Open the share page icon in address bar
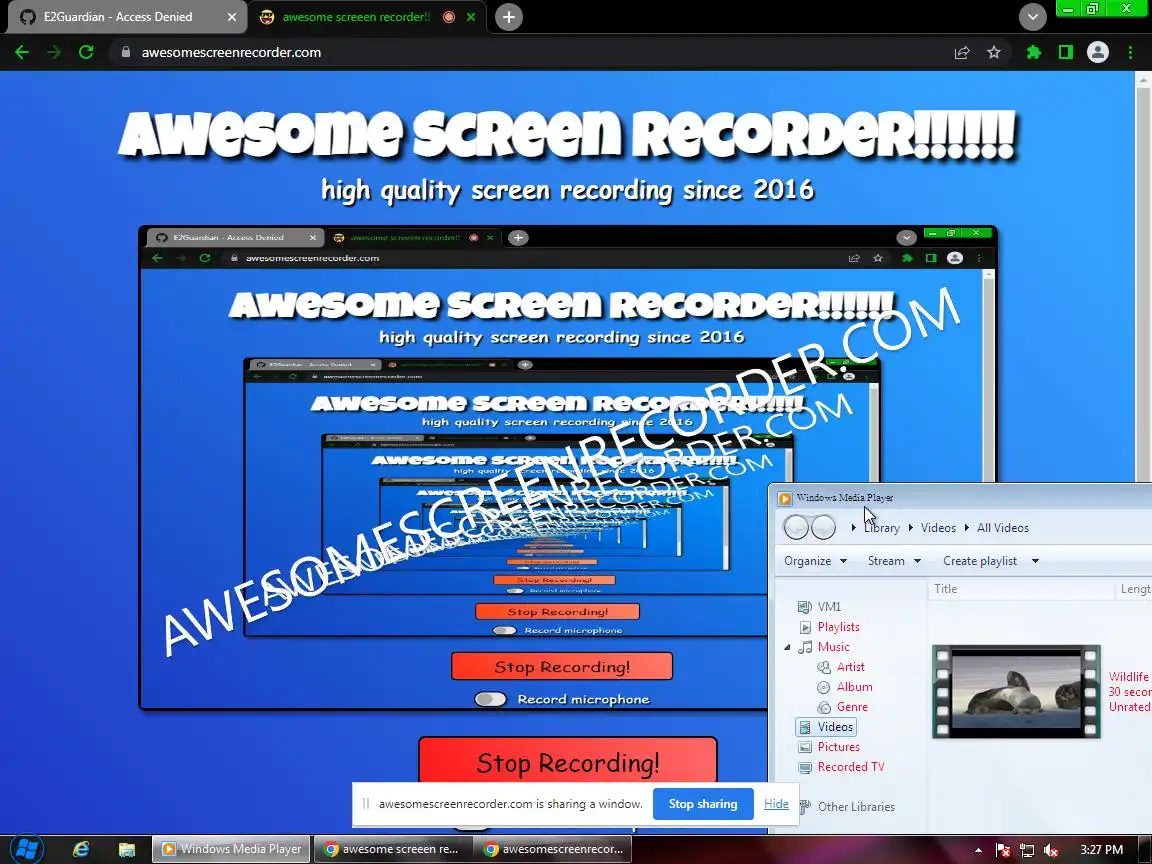The height and width of the screenshot is (864, 1152). pyautogui.click(x=962, y=52)
